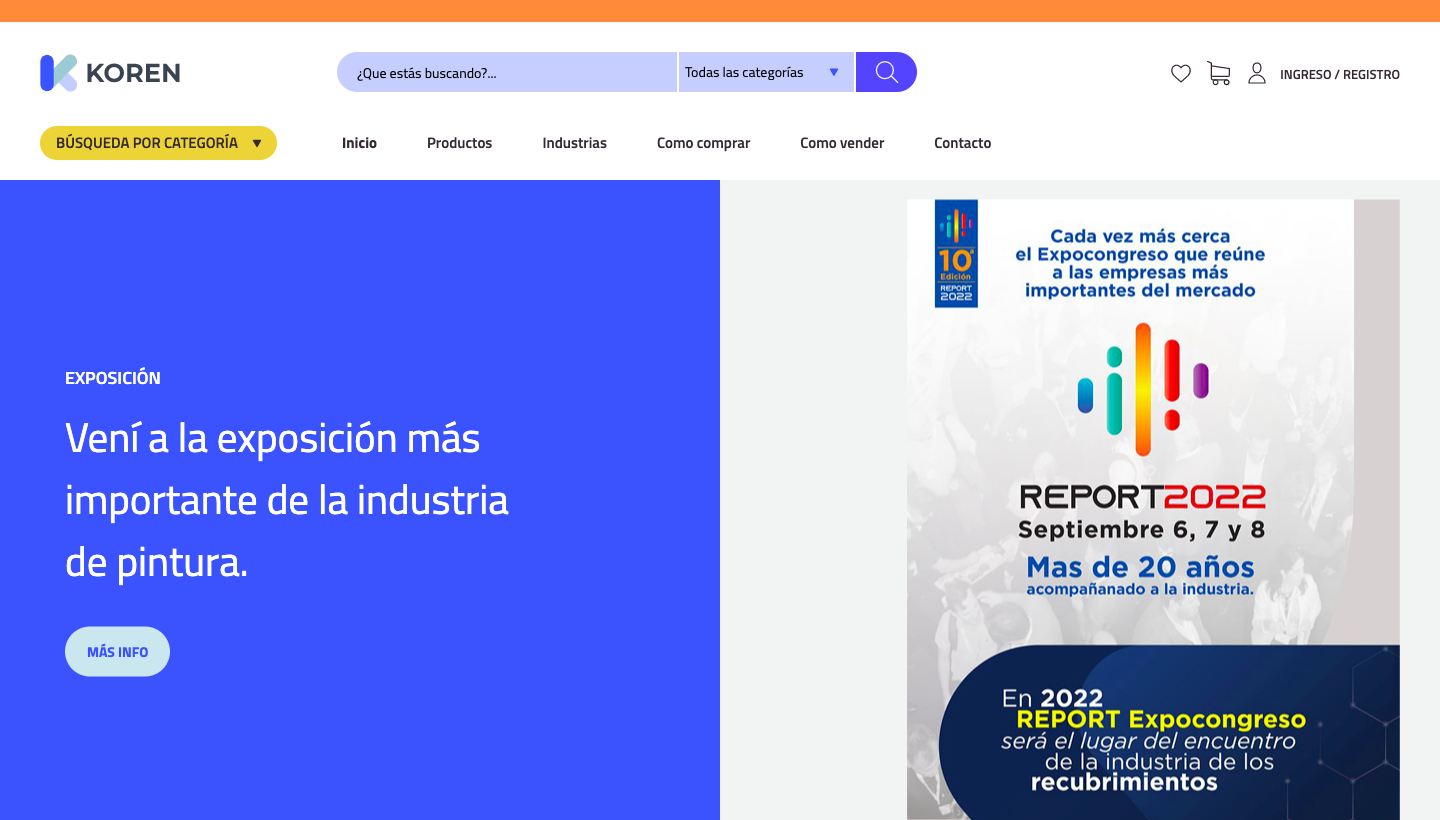The image size is (1440, 820).
Task: Expand 'Búsqueda por categoría' menu
Action: click(x=158, y=143)
